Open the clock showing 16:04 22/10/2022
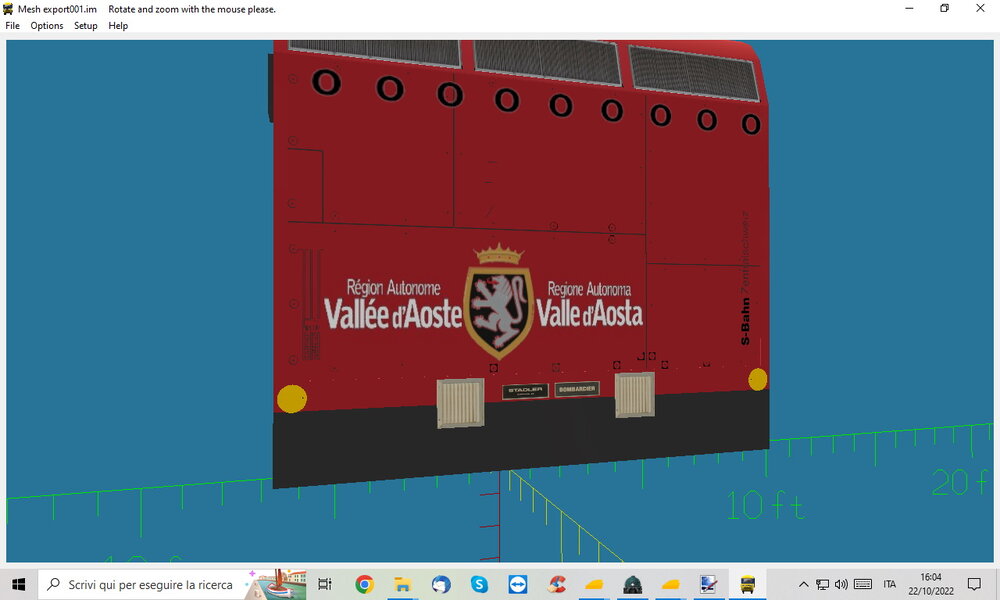1000x600 pixels. (930, 584)
